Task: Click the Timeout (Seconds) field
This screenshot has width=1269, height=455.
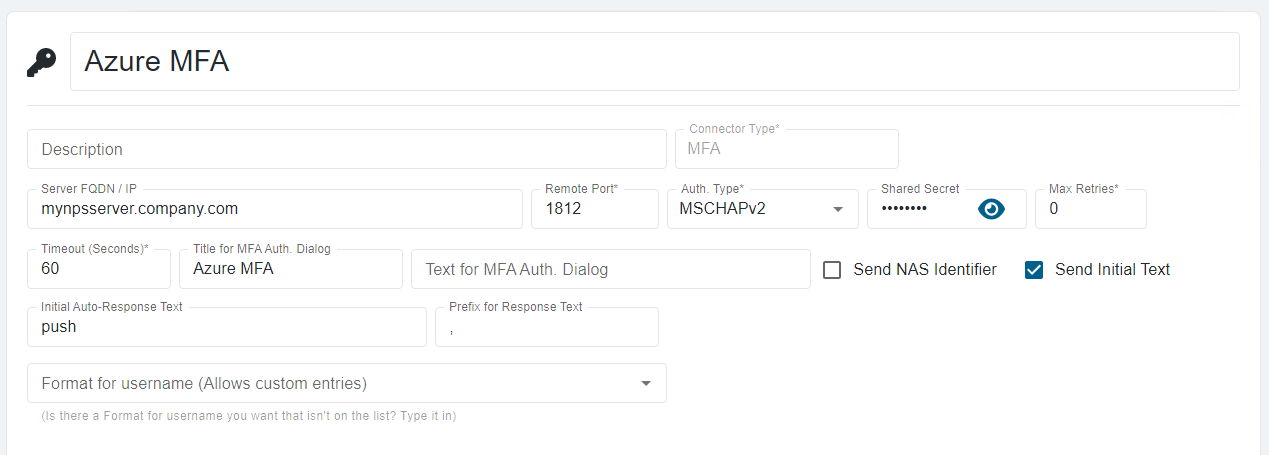Action: 98,270
